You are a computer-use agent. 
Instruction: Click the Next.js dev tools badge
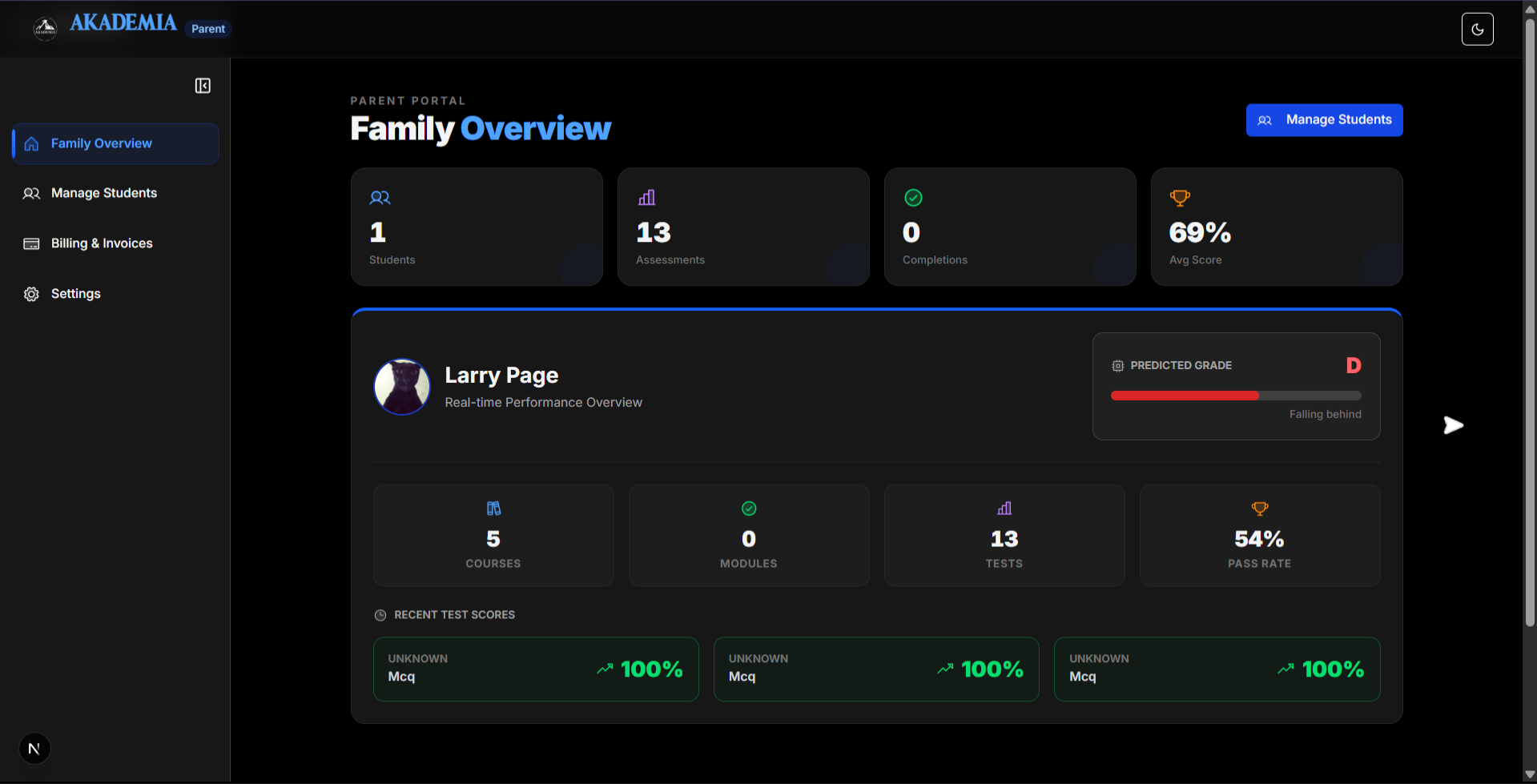(x=34, y=749)
